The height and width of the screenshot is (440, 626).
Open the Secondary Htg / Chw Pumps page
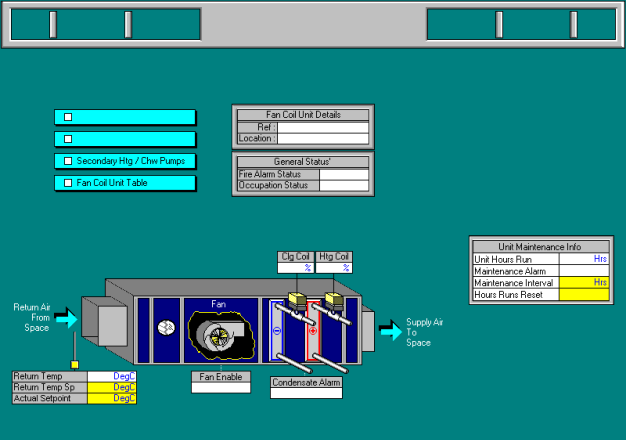click(130, 161)
